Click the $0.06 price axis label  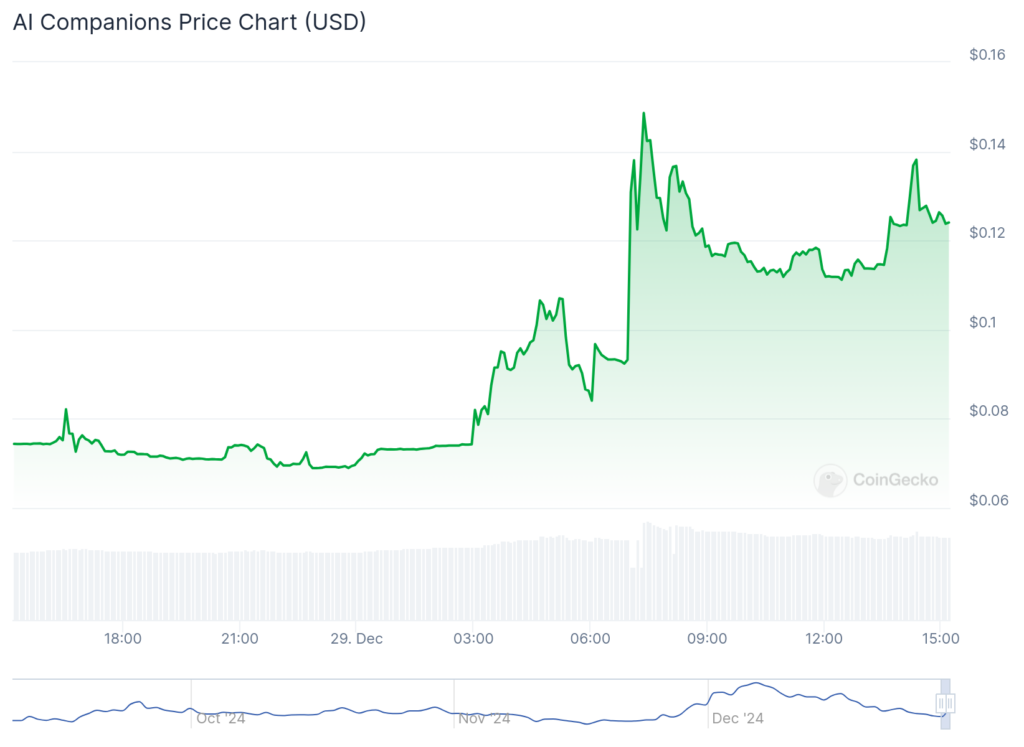click(987, 500)
